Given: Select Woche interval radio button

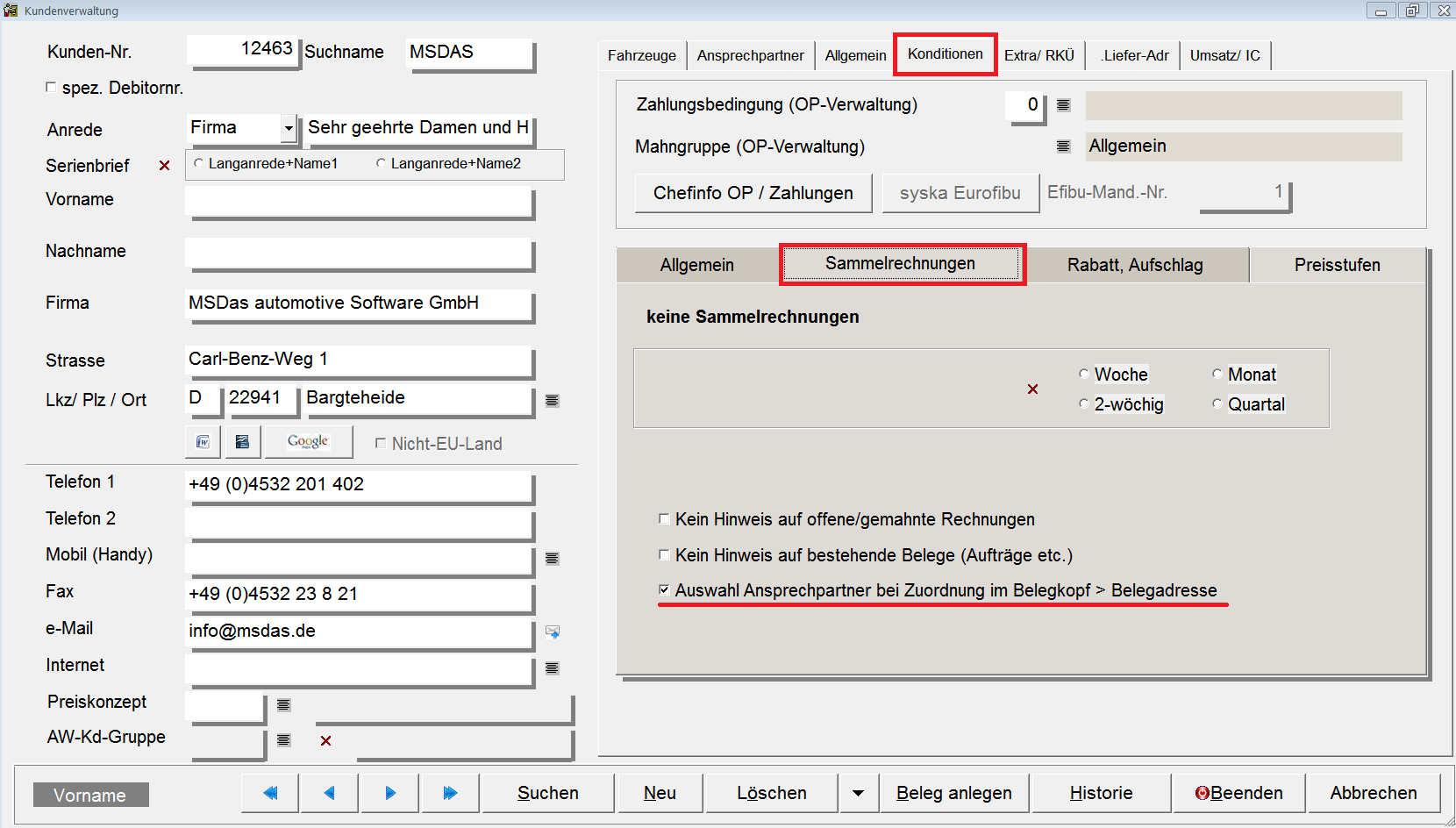Looking at the screenshot, I should coord(1084,374).
